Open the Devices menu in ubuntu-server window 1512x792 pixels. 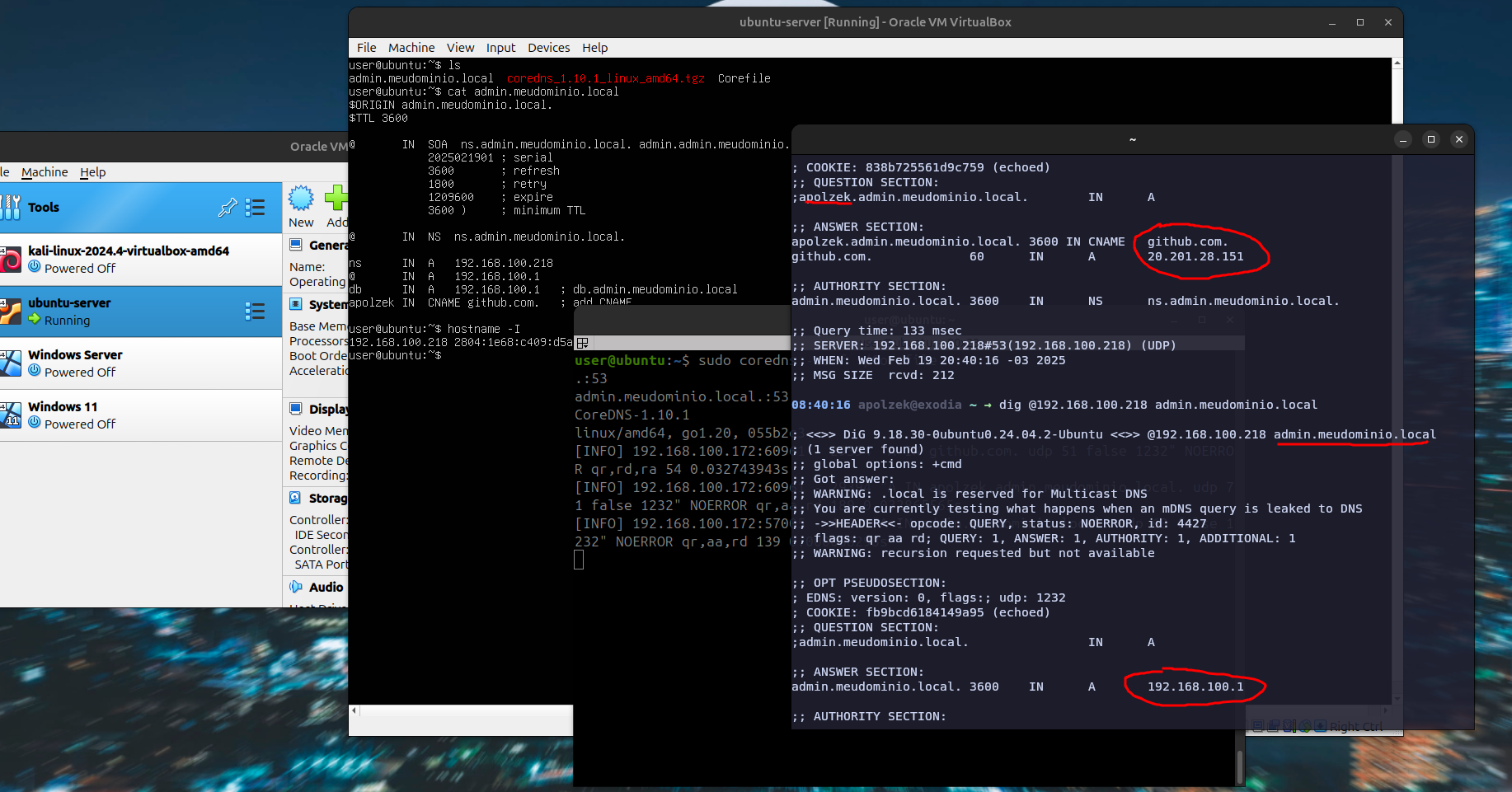pyautogui.click(x=549, y=48)
